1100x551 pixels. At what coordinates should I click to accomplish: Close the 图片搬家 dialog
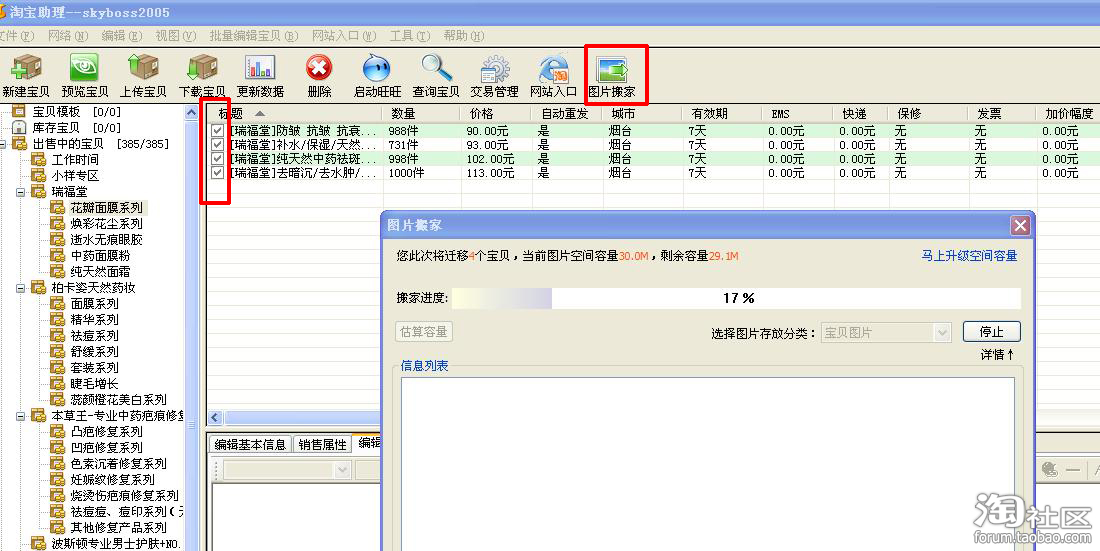1019,225
